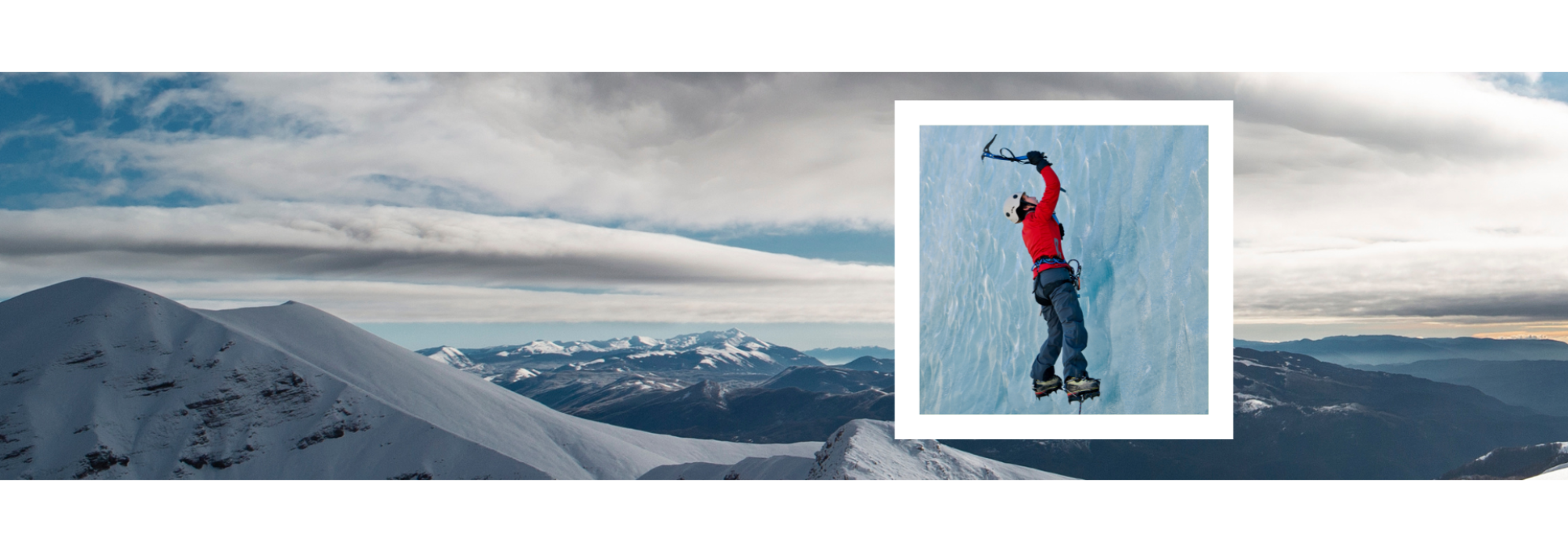
Task: Click the climbing harness on the climber's waist
Action: pyautogui.click(x=1053, y=267)
